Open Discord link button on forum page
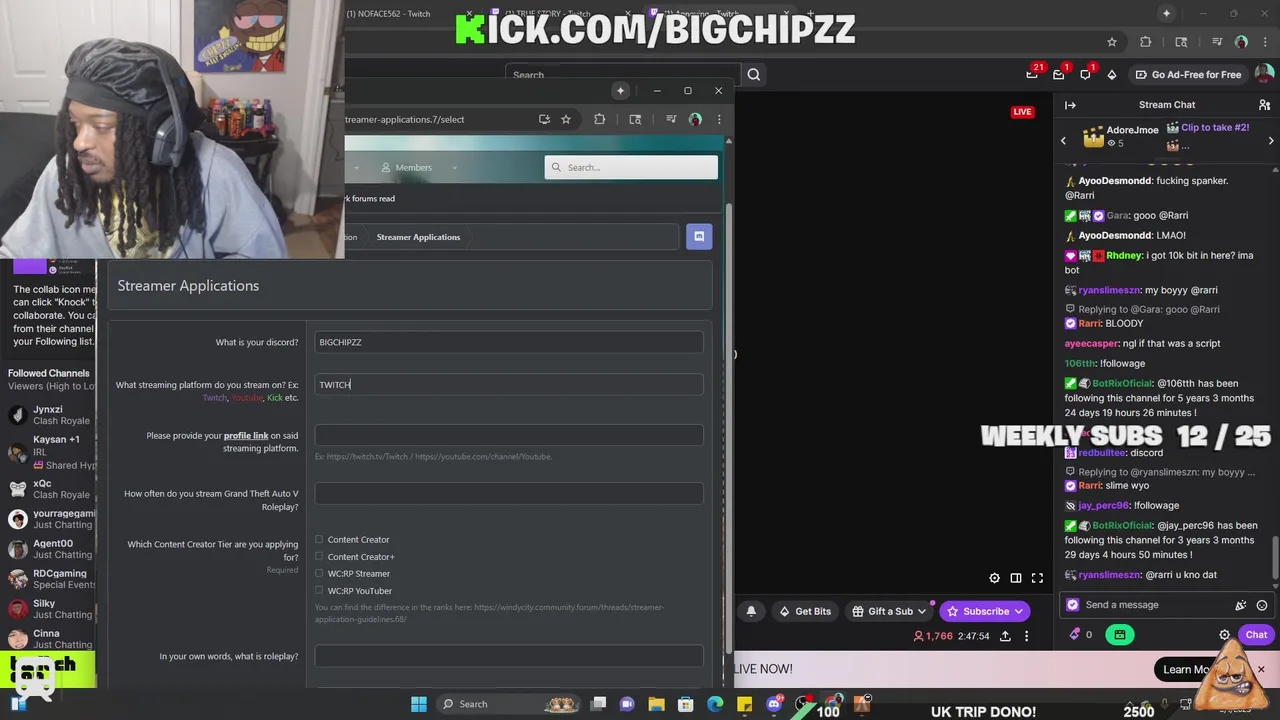This screenshot has height=720, width=1280. pos(699,237)
